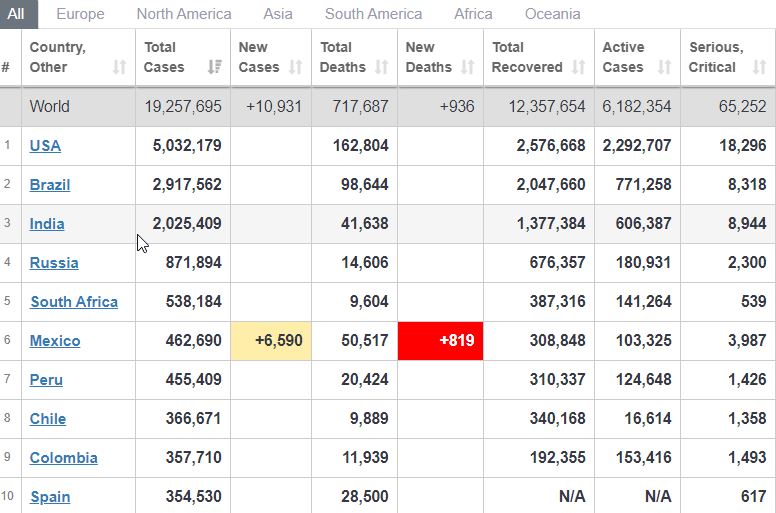Screen dimensions: 776x513
Task: Show the South America tab
Action: tap(373, 14)
